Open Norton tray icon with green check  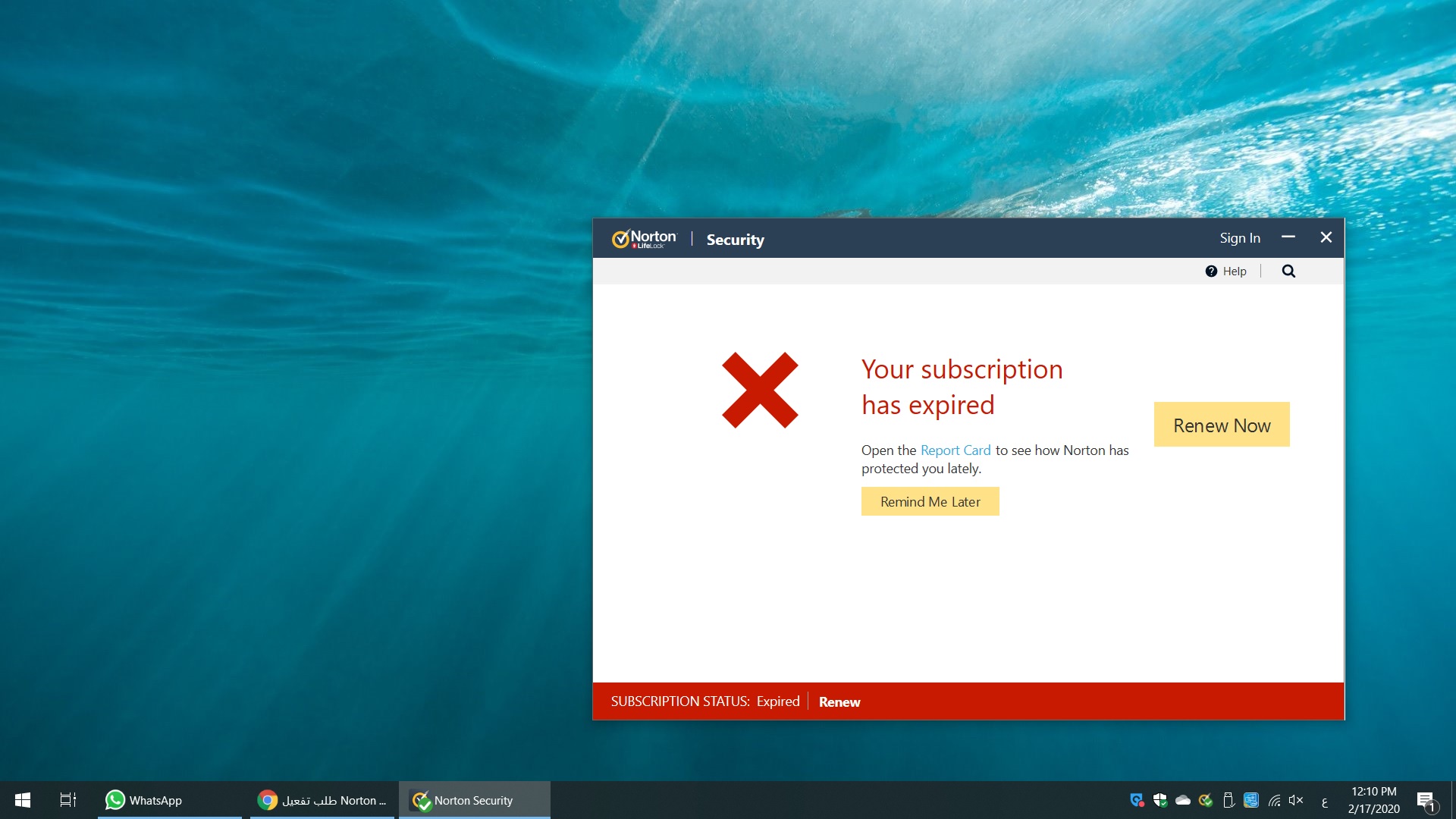(1205, 800)
